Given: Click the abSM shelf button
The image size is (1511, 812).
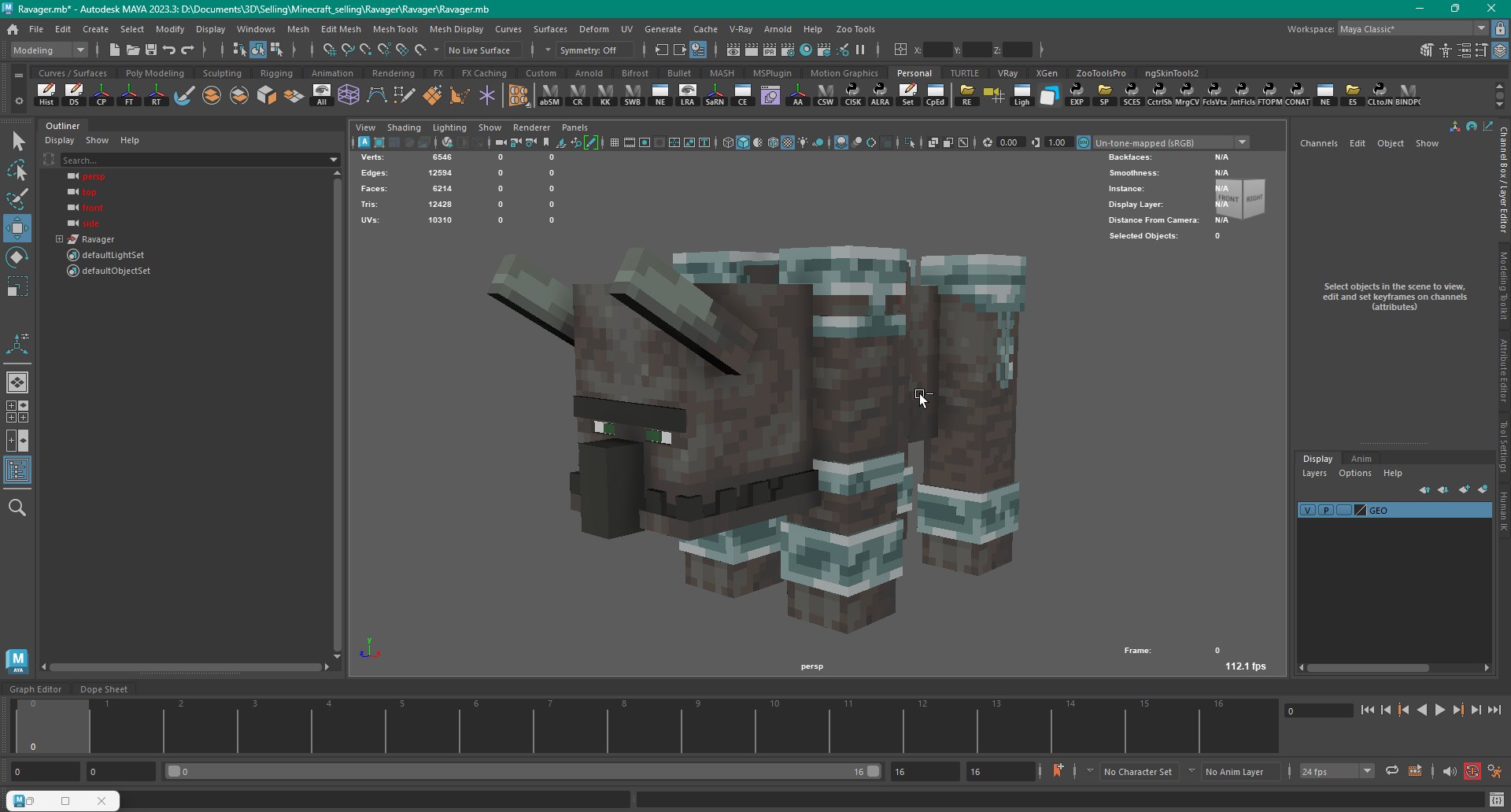Looking at the screenshot, I should click(549, 95).
